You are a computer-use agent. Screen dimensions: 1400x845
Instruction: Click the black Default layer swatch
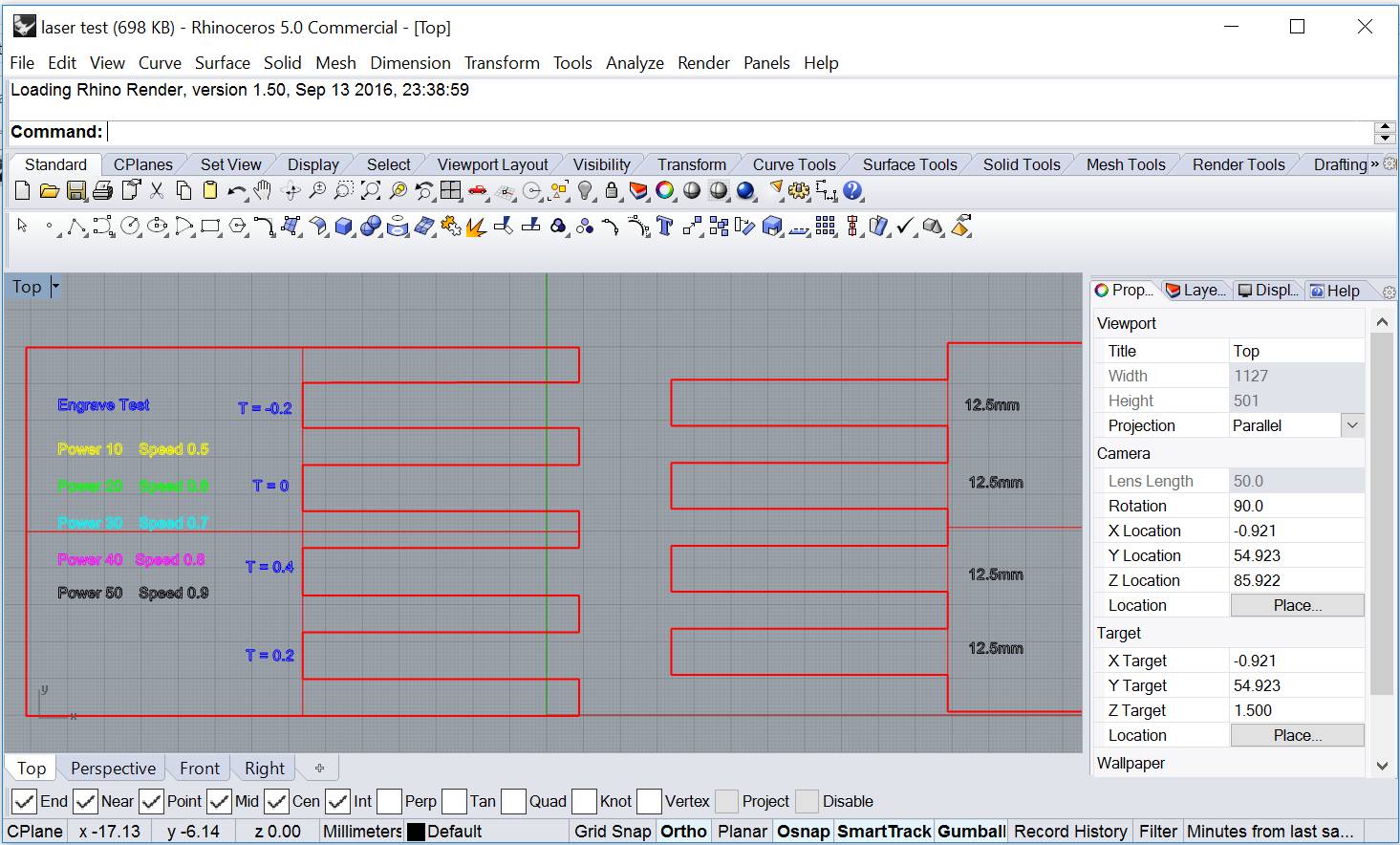pos(416,832)
